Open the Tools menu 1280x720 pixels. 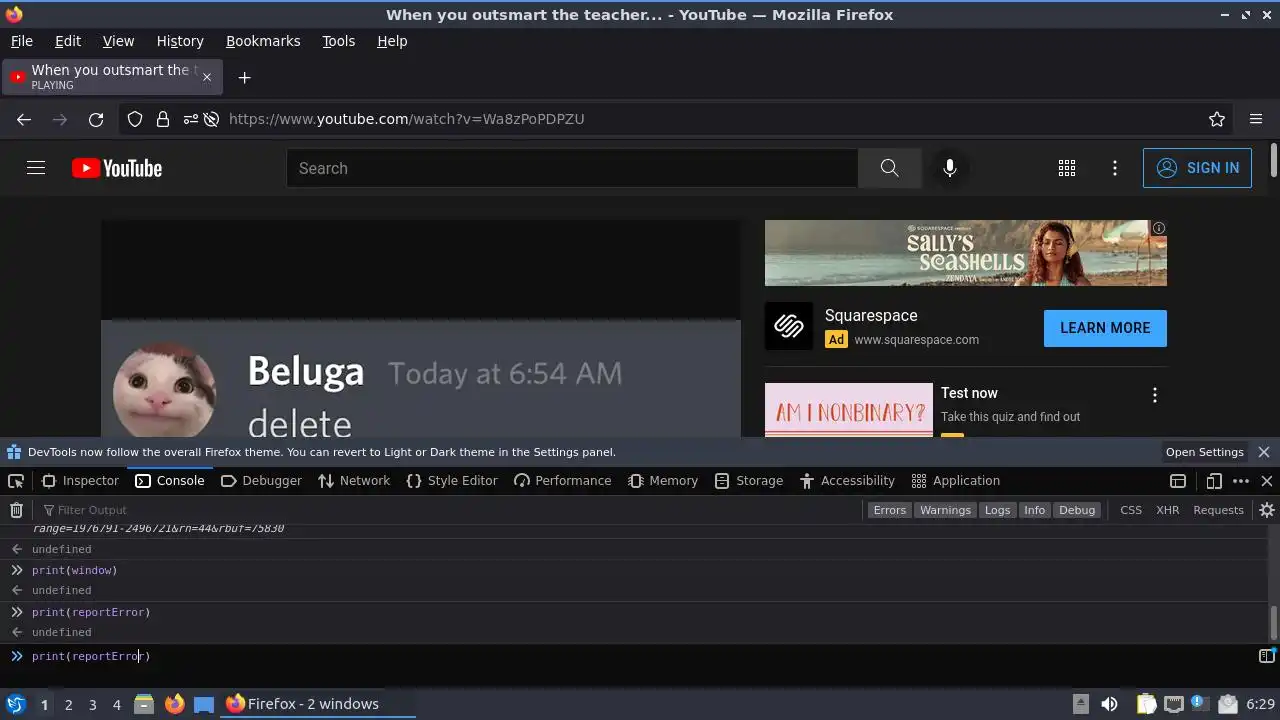click(339, 41)
